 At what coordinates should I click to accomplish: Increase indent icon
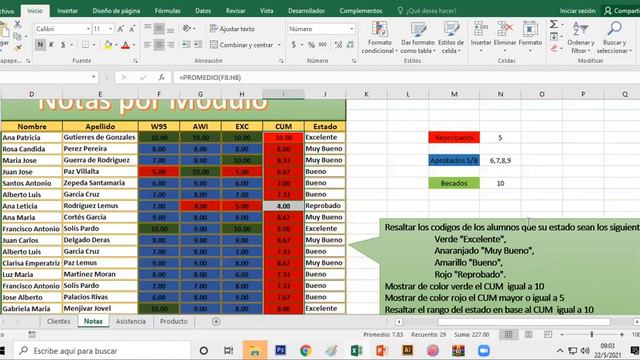coord(198,44)
